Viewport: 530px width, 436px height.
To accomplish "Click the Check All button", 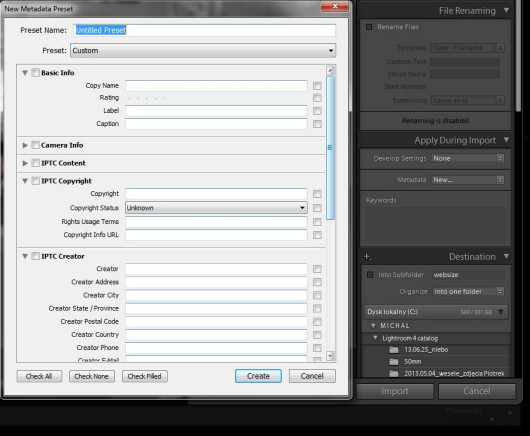I will coord(39,376).
